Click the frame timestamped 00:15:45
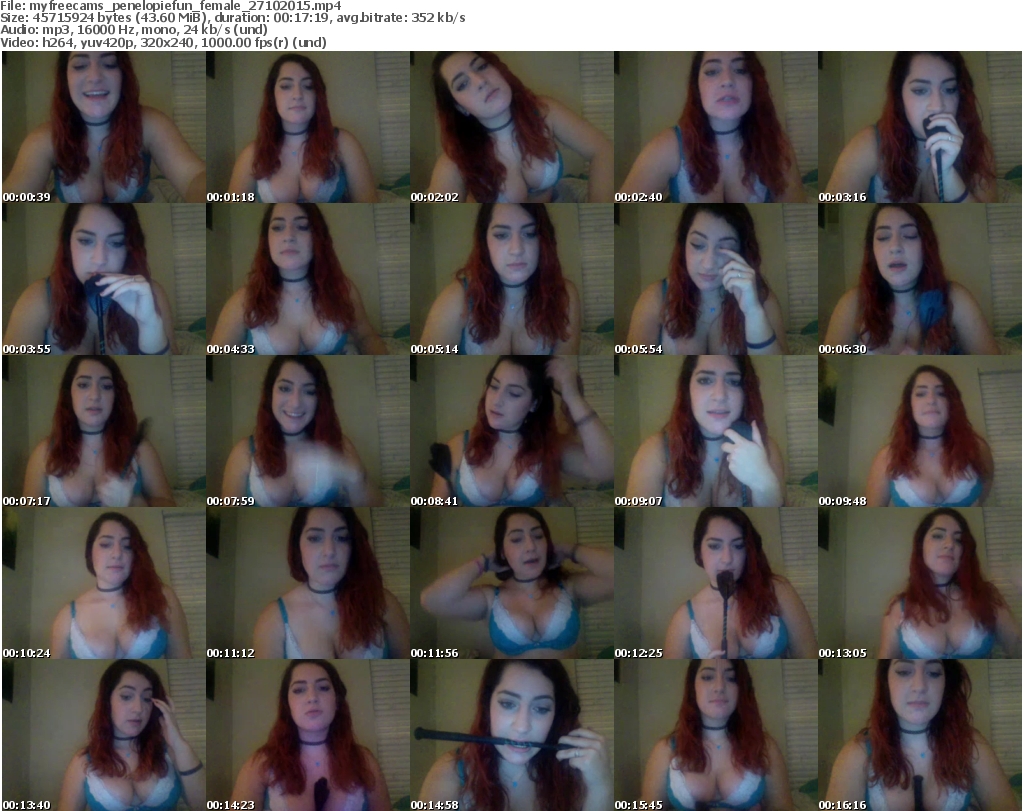The height and width of the screenshot is (811, 1024). point(716,735)
